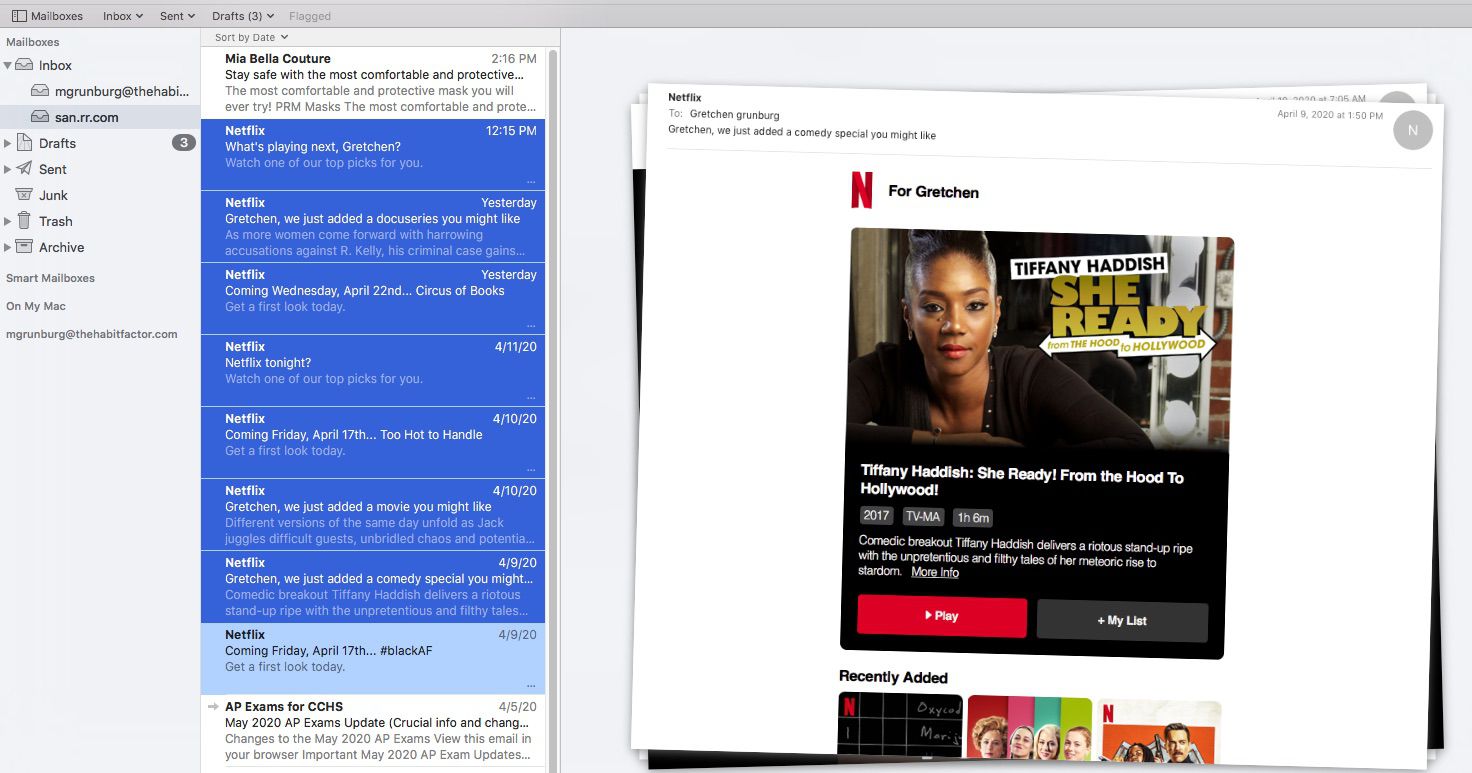1472x773 pixels.
Task: Click the Netflix sender name in message header
Action: [685, 98]
